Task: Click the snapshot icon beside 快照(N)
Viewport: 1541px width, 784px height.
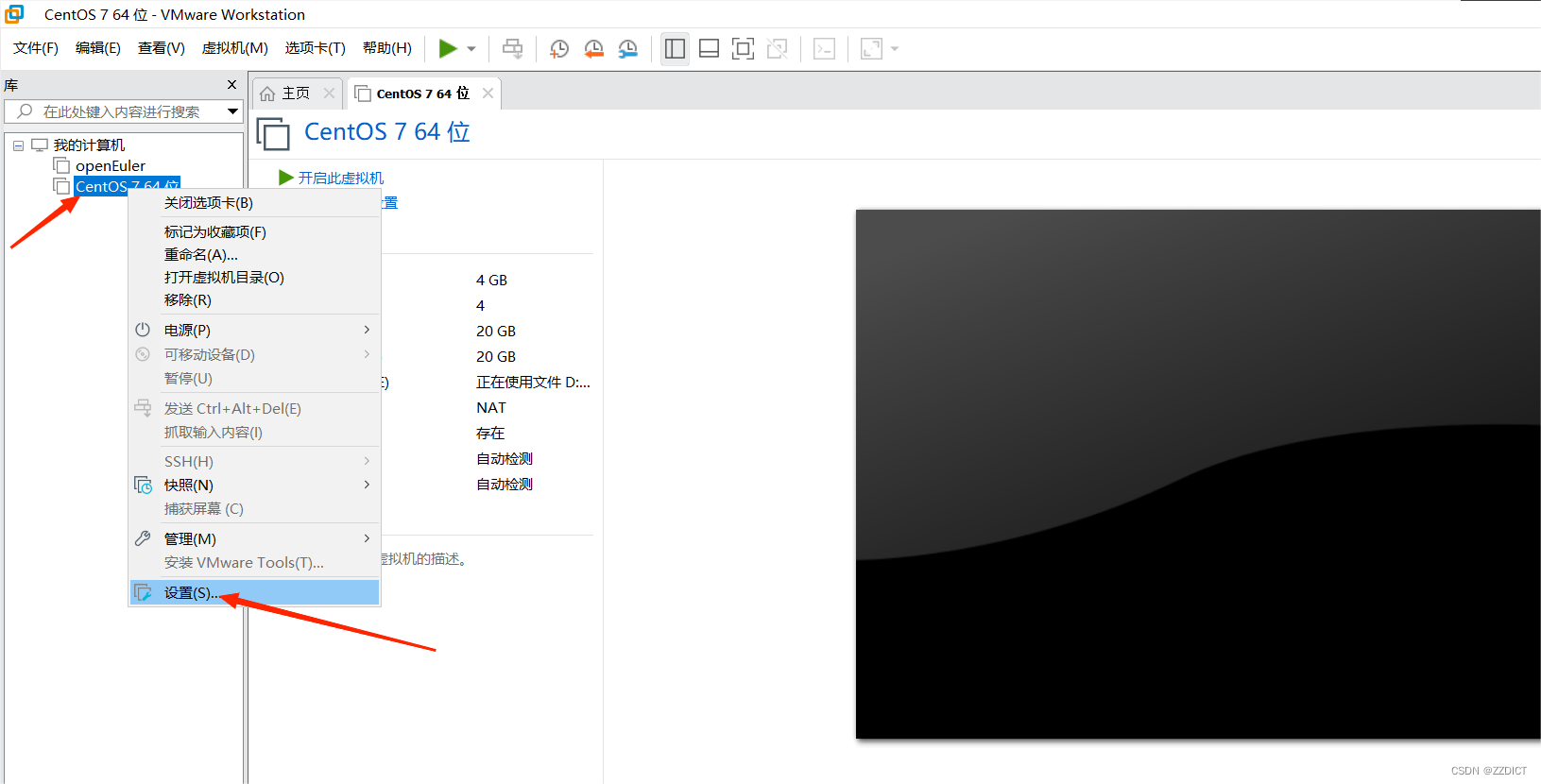Action: pyautogui.click(x=143, y=485)
